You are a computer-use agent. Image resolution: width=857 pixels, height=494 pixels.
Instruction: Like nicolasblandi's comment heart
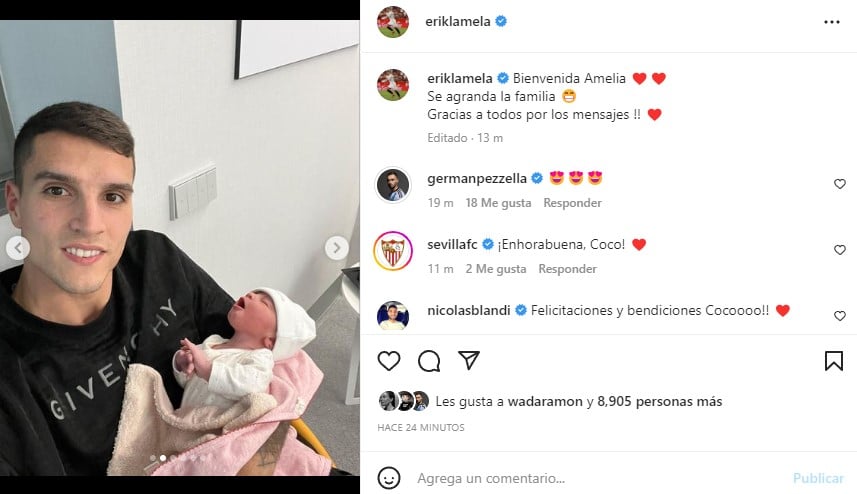[840, 316]
